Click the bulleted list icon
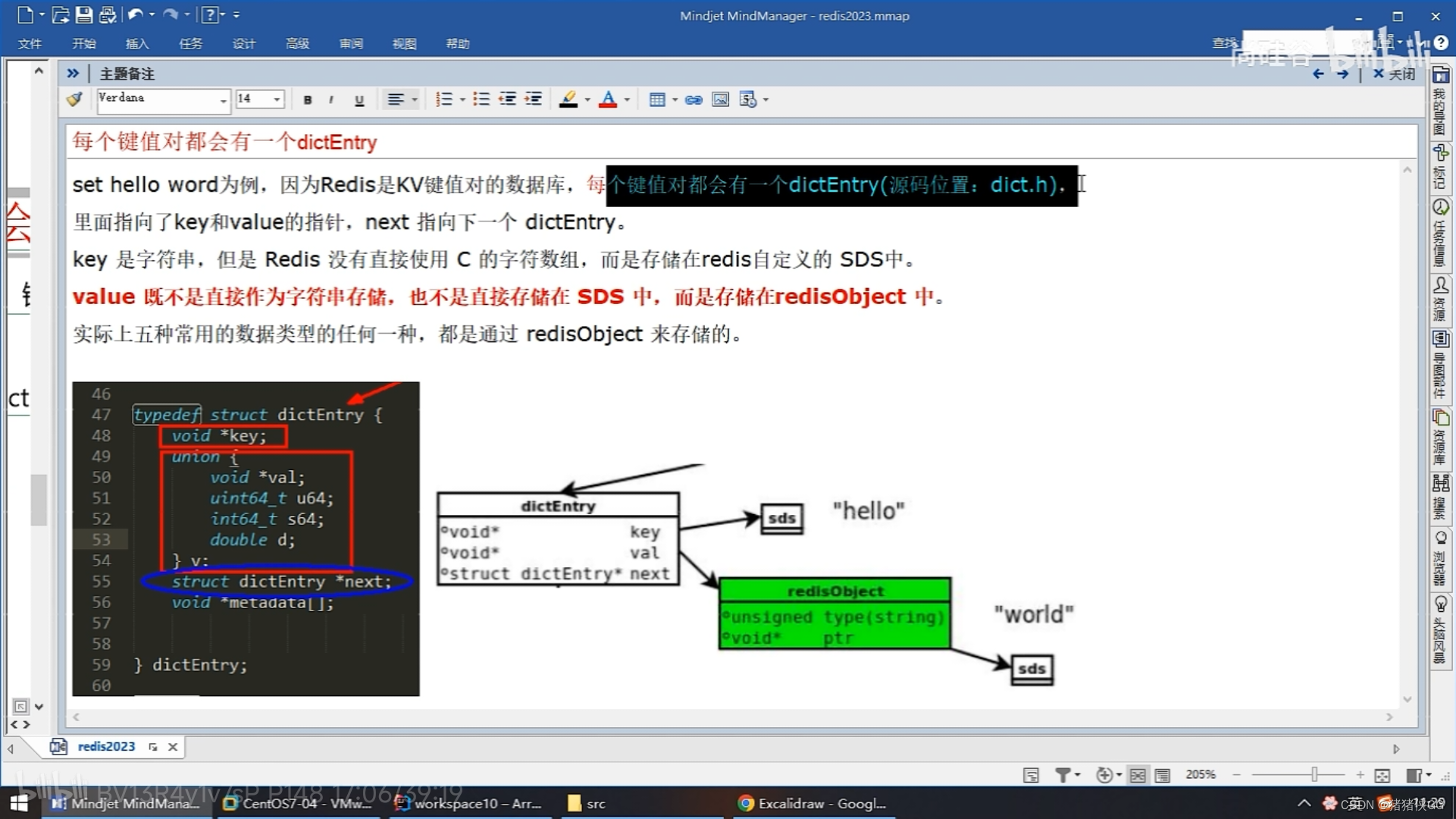 (481, 99)
